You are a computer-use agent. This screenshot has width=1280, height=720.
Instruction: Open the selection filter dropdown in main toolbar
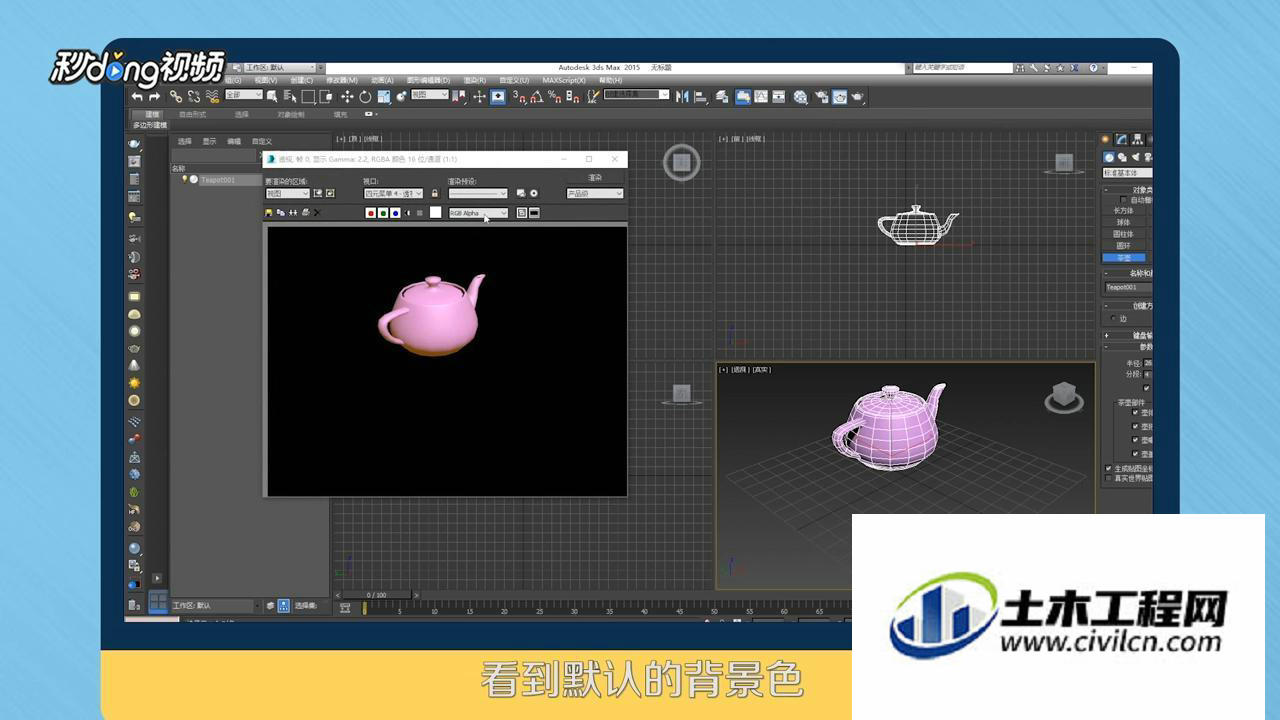244,95
